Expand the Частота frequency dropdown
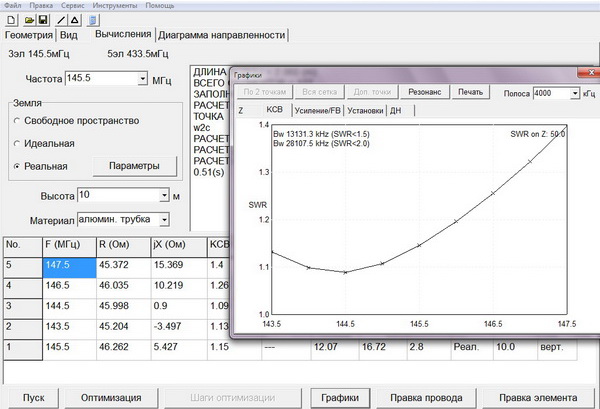This screenshot has width=600, height=409. (142, 79)
